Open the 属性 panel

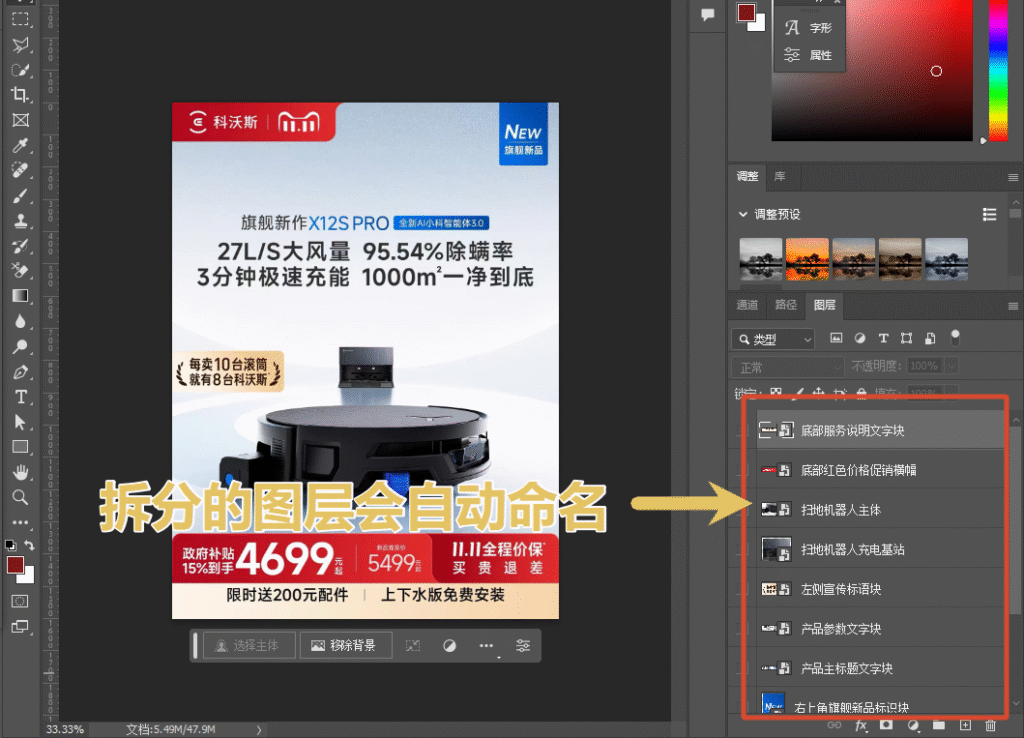pos(810,55)
